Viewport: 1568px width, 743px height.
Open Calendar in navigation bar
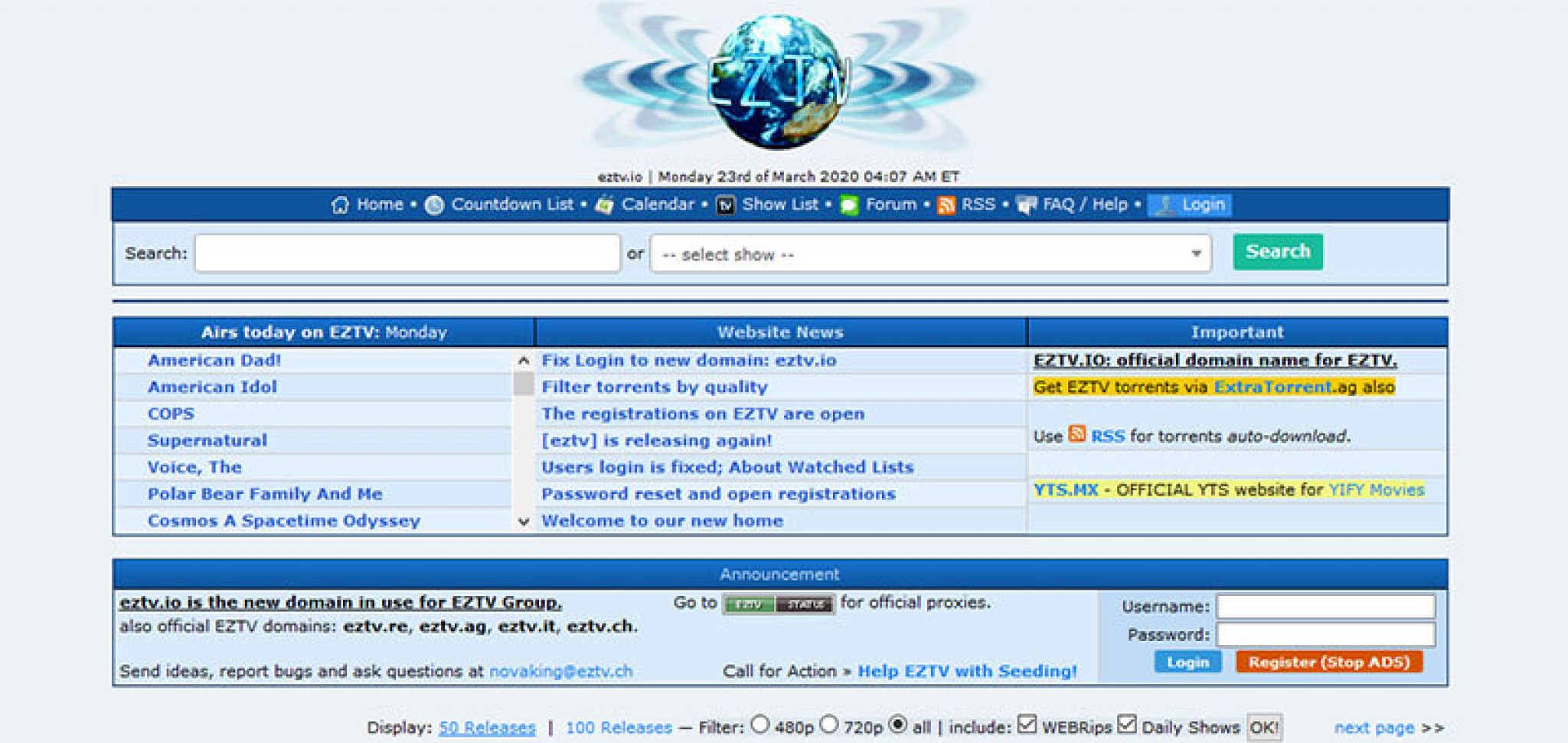point(658,205)
